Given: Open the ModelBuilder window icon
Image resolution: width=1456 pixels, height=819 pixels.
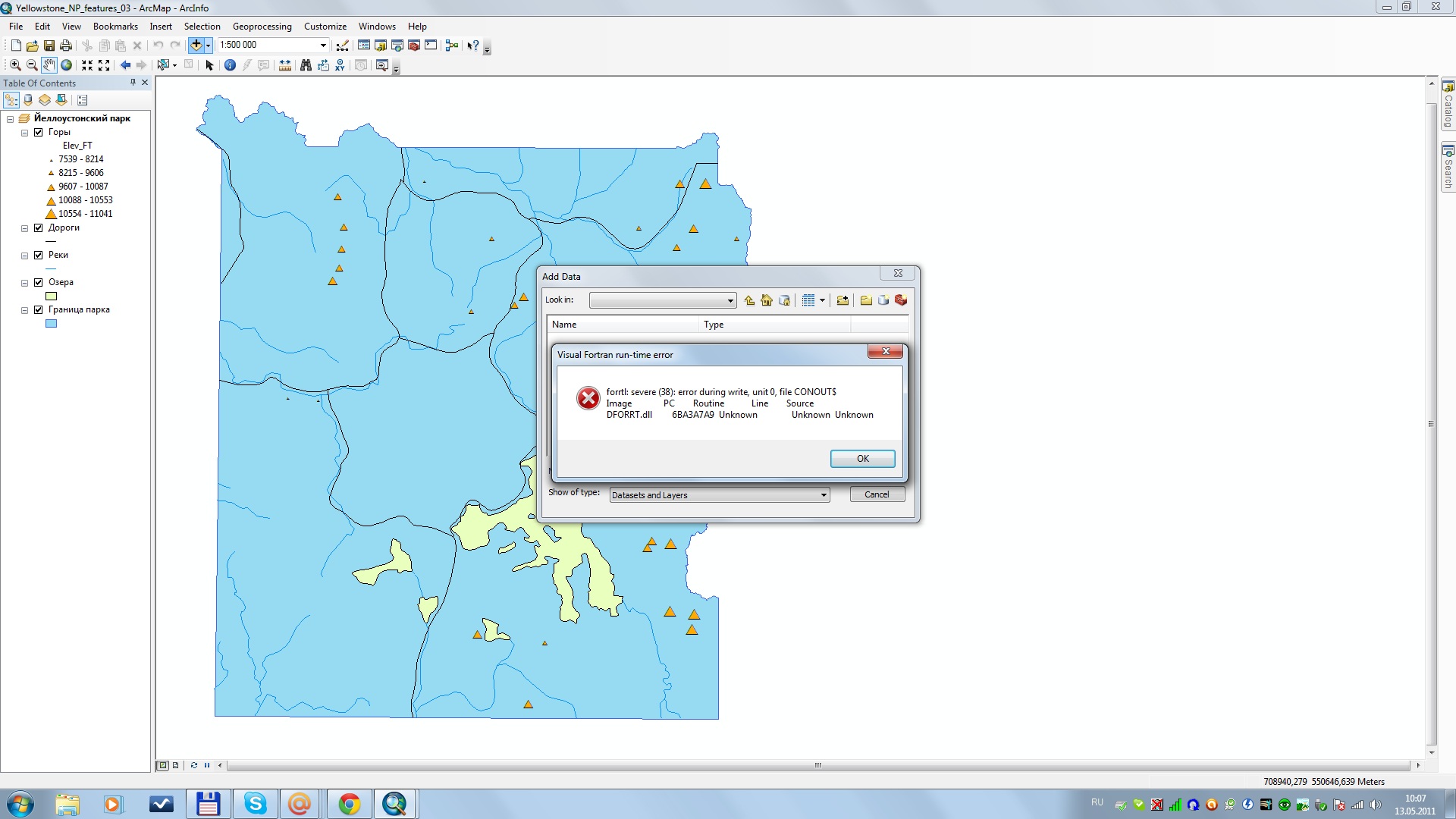Looking at the screenshot, I should [452, 45].
